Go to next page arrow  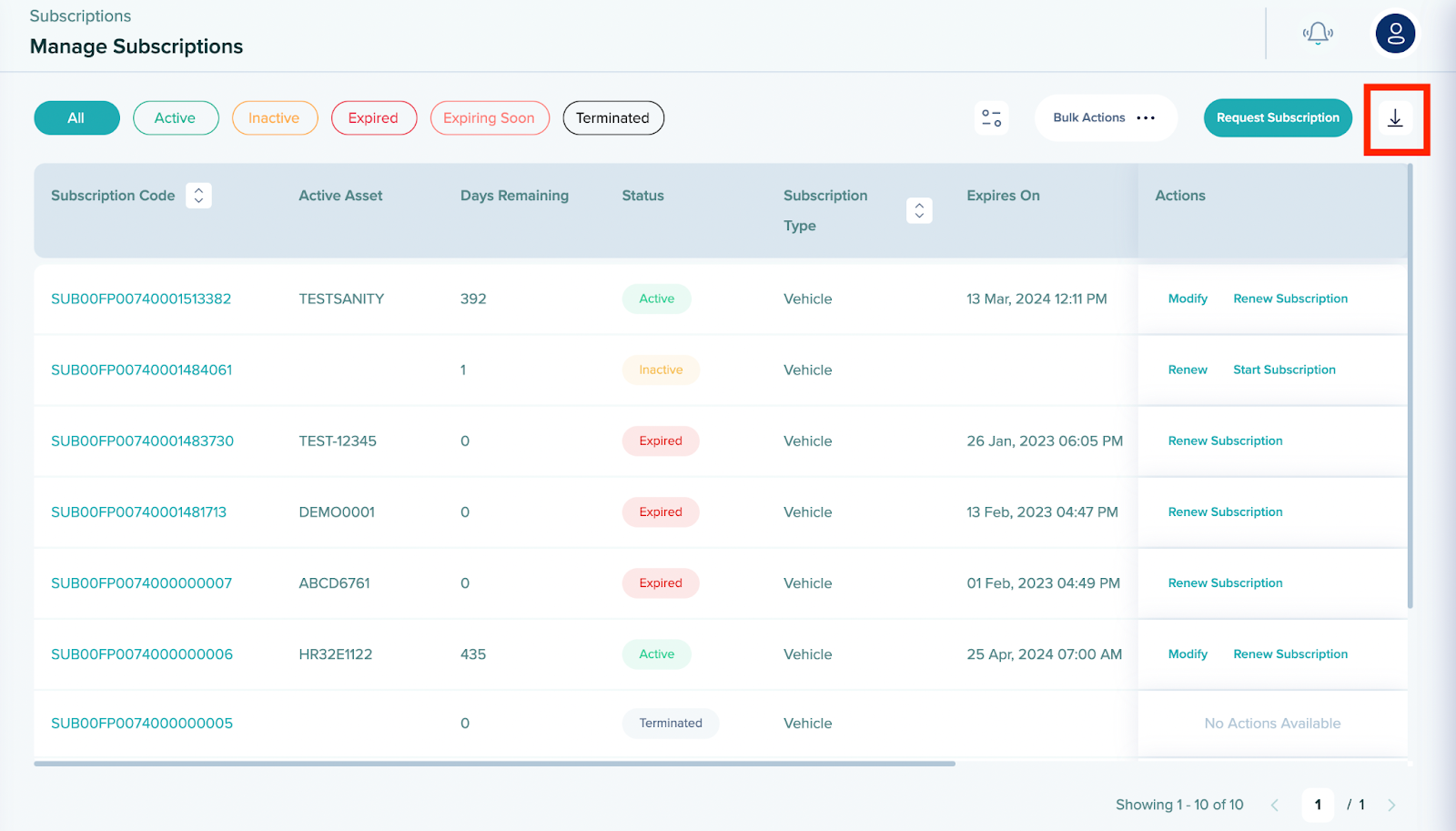tap(1391, 805)
